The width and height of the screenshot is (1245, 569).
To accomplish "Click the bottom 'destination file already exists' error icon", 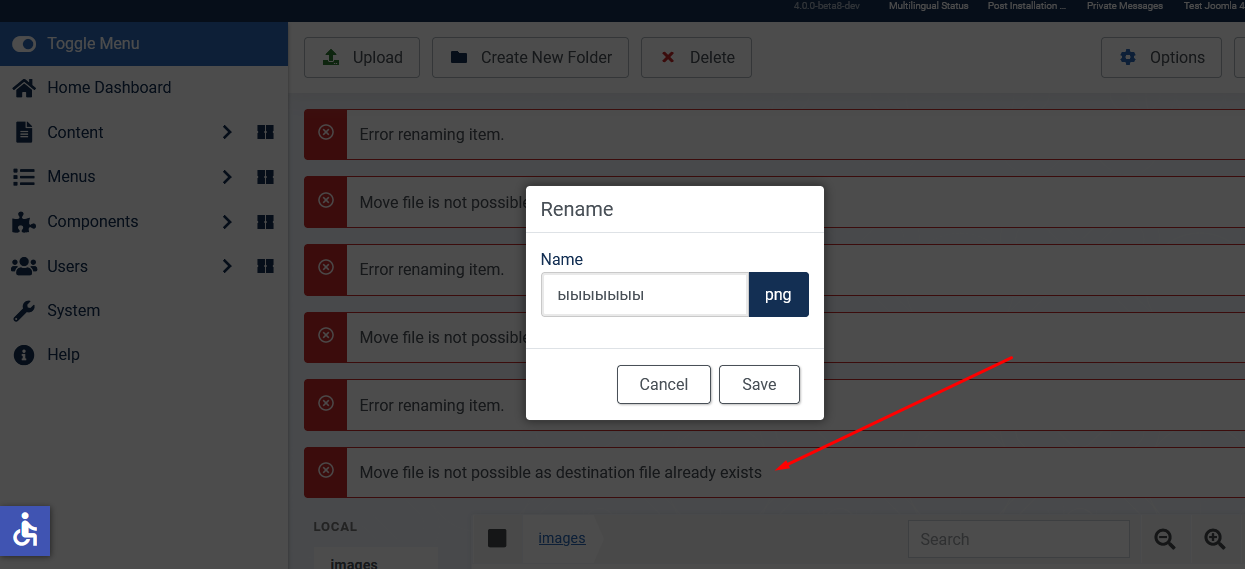I will [326, 470].
